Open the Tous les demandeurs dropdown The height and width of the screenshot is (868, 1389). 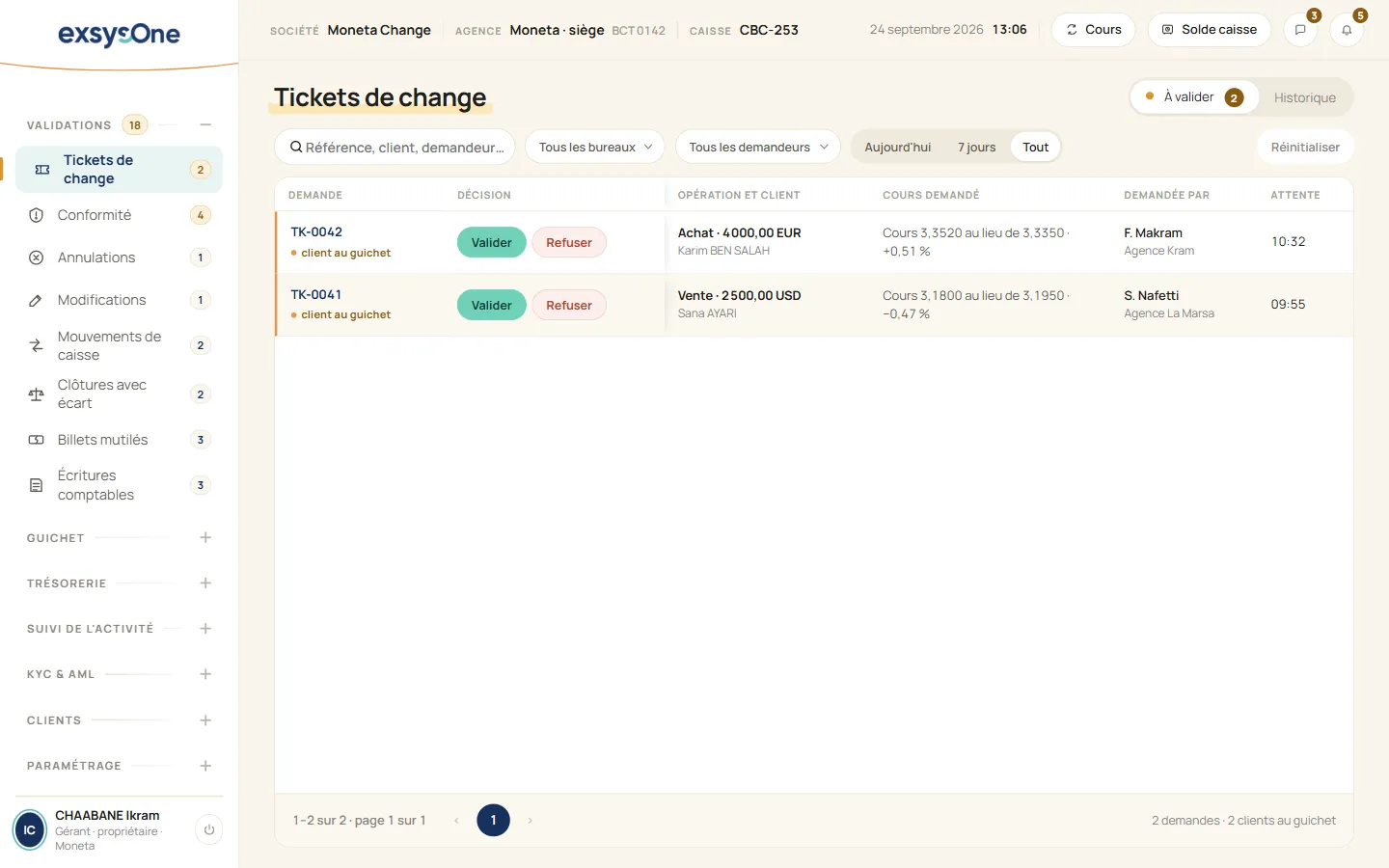(758, 147)
